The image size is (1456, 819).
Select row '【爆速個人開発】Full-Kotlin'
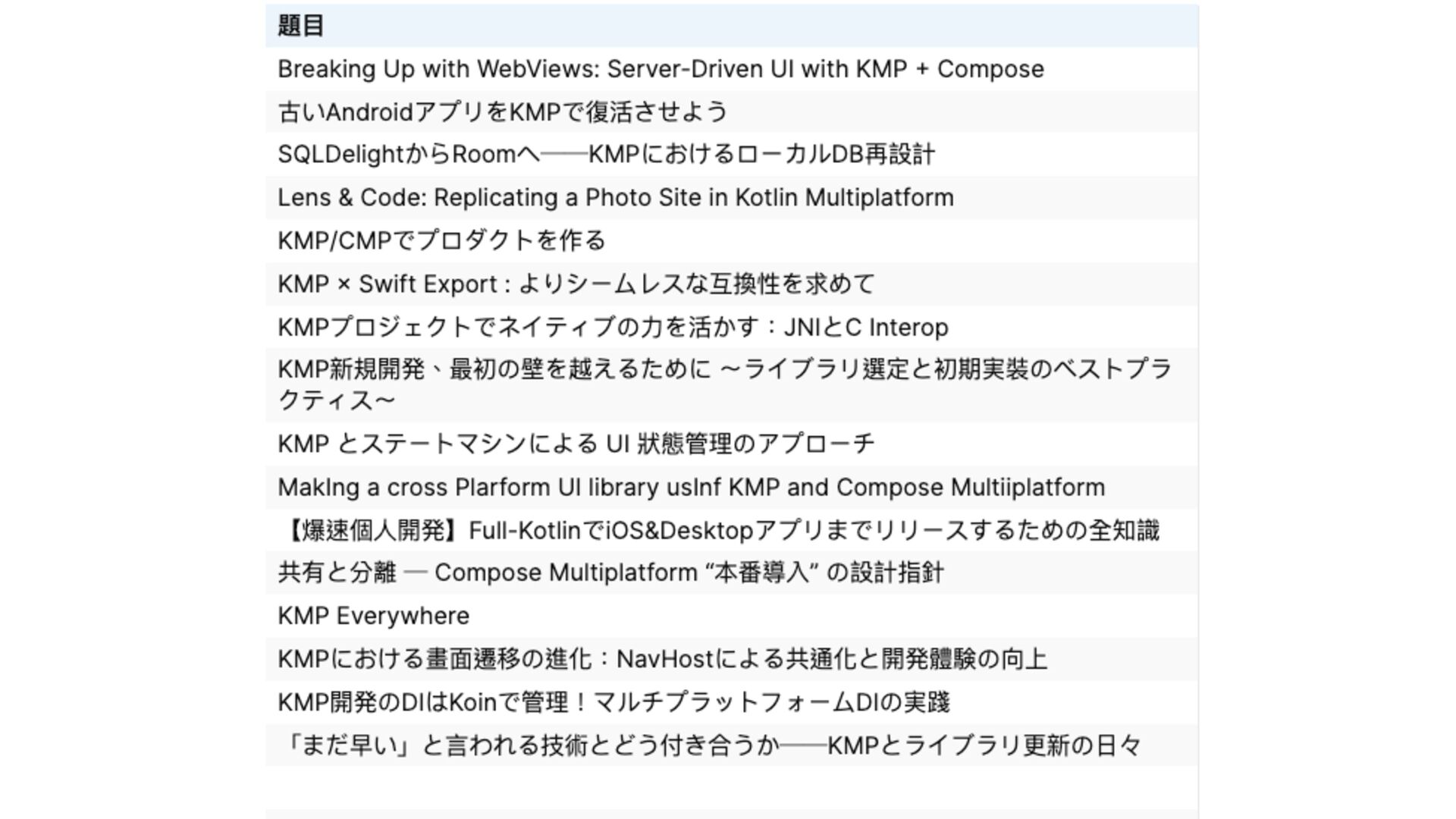(x=732, y=530)
